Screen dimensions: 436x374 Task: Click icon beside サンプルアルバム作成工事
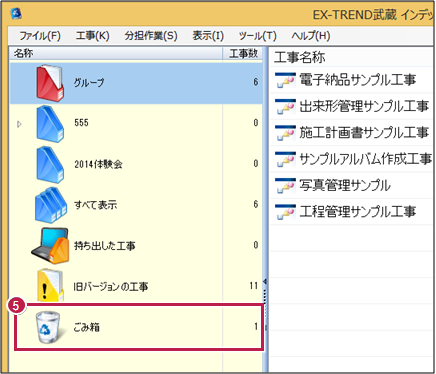point(285,159)
